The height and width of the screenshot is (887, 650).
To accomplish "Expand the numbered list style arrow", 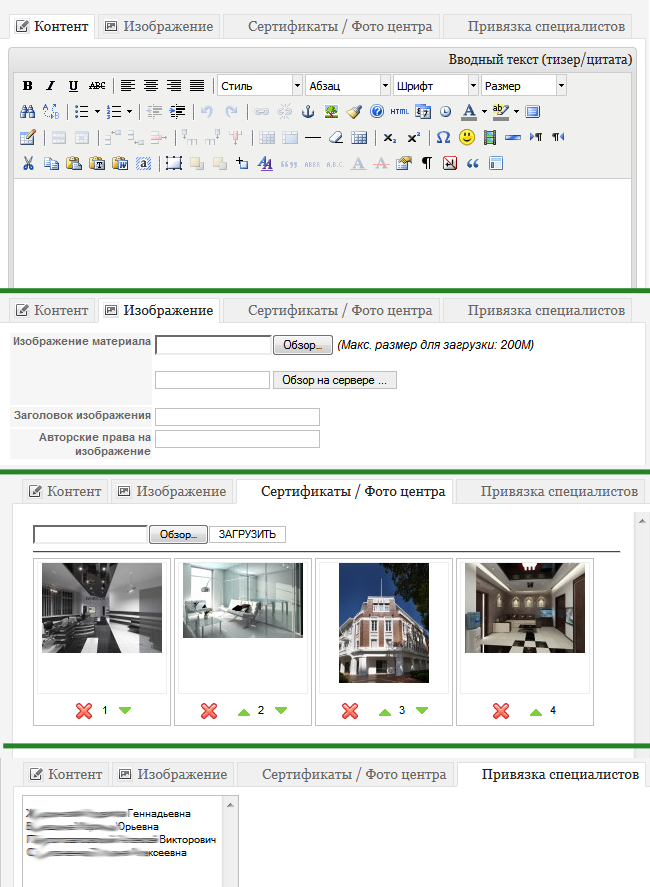I will coord(130,111).
